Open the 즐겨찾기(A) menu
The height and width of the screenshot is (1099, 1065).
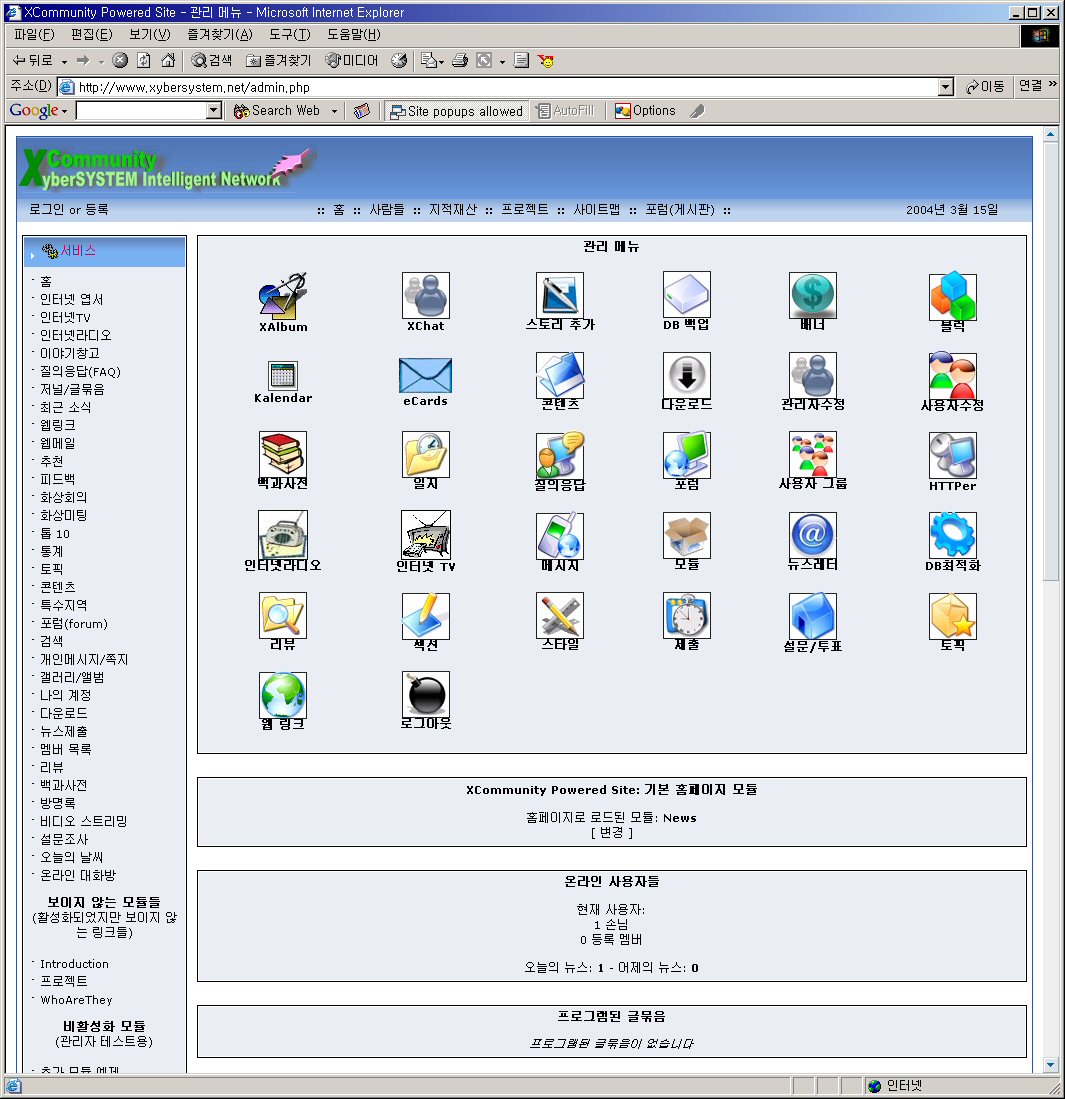pyautogui.click(x=219, y=35)
